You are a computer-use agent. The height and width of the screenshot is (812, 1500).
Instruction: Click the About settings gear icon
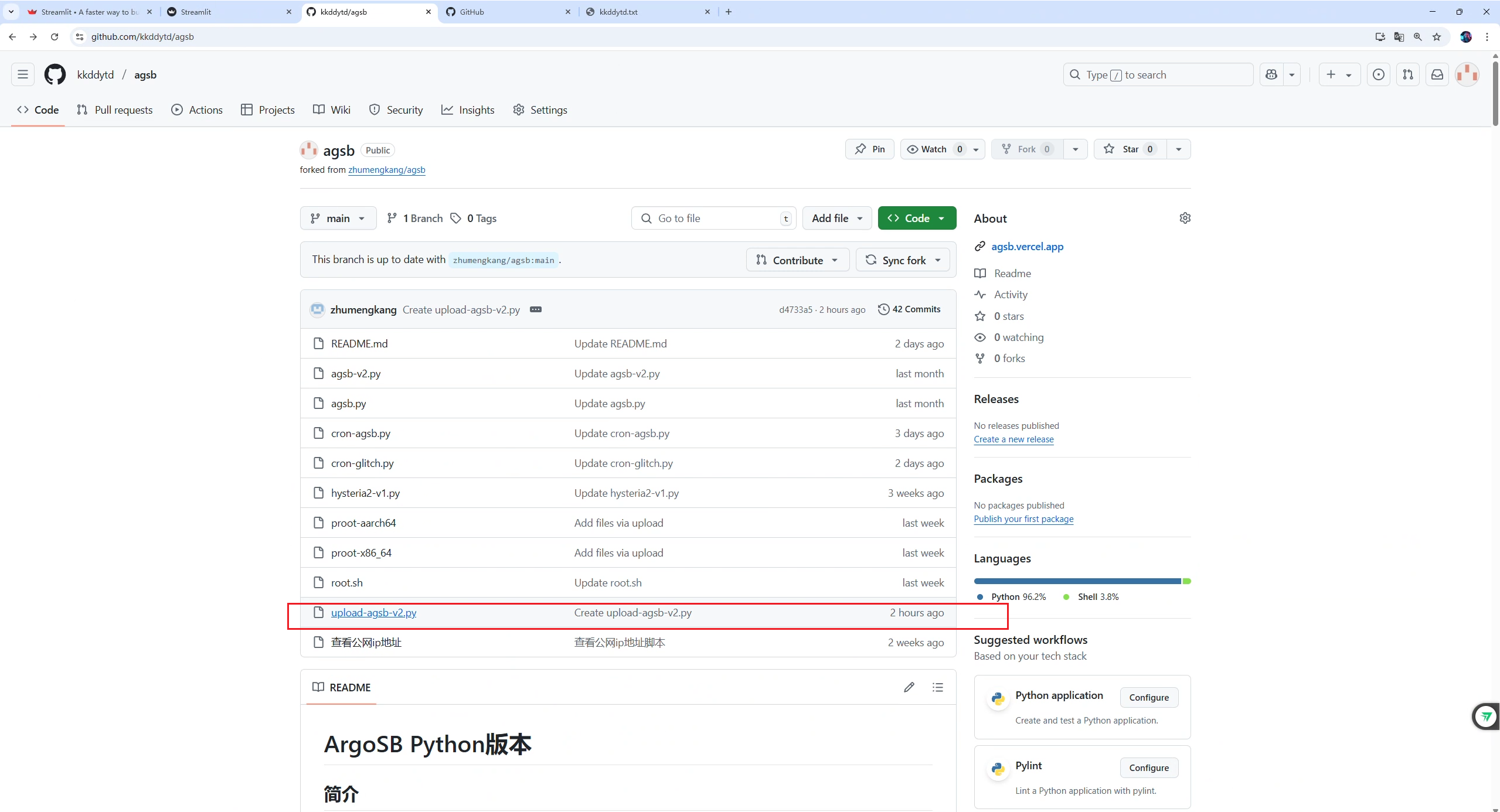pyautogui.click(x=1185, y=218)
